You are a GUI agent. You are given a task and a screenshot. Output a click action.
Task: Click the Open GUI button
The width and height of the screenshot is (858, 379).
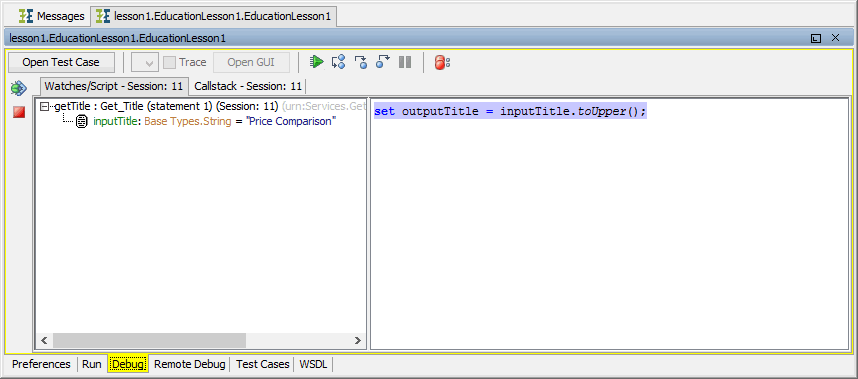click(251, 62)
